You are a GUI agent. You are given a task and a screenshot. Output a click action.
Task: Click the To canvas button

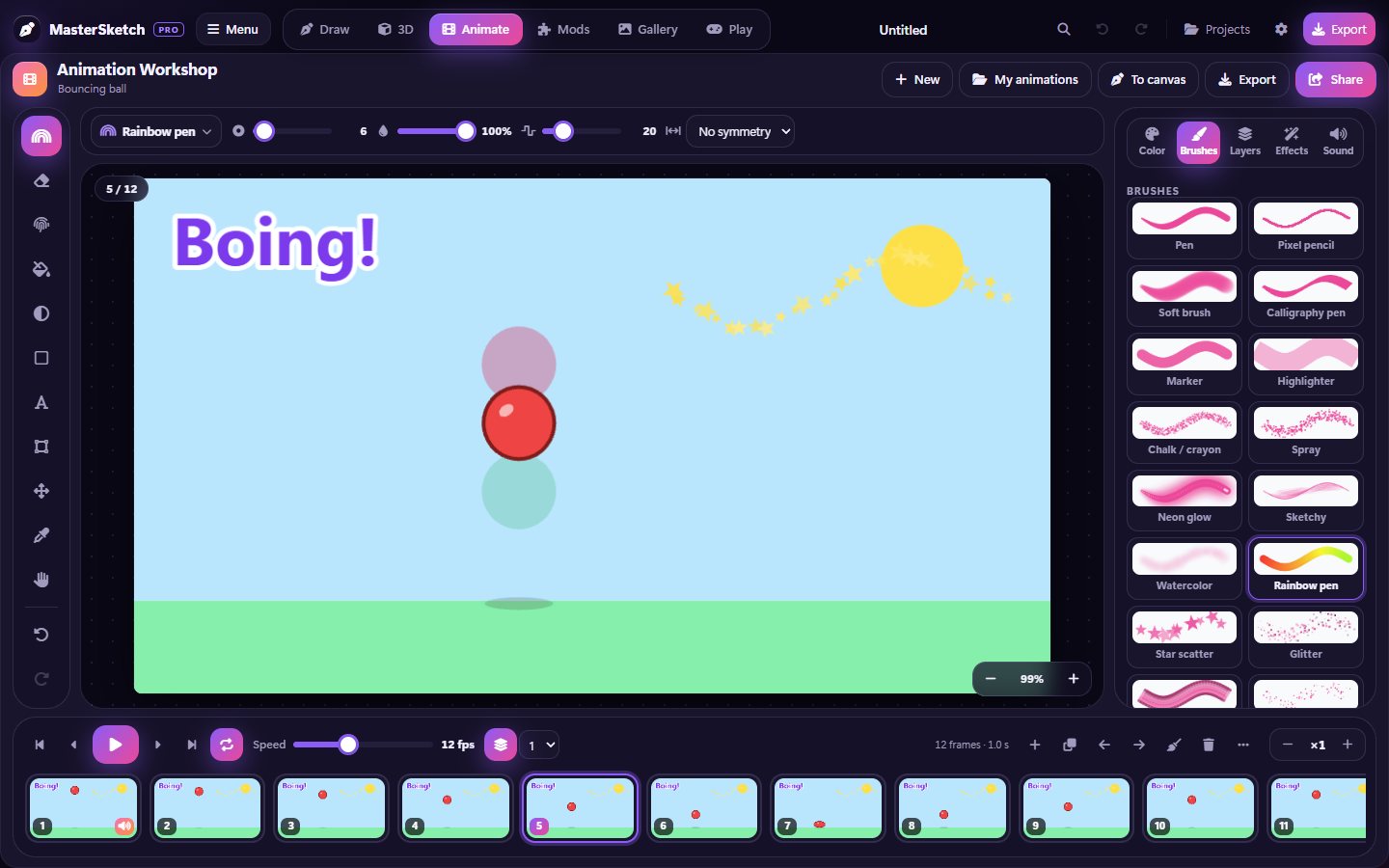point(1148,79)
